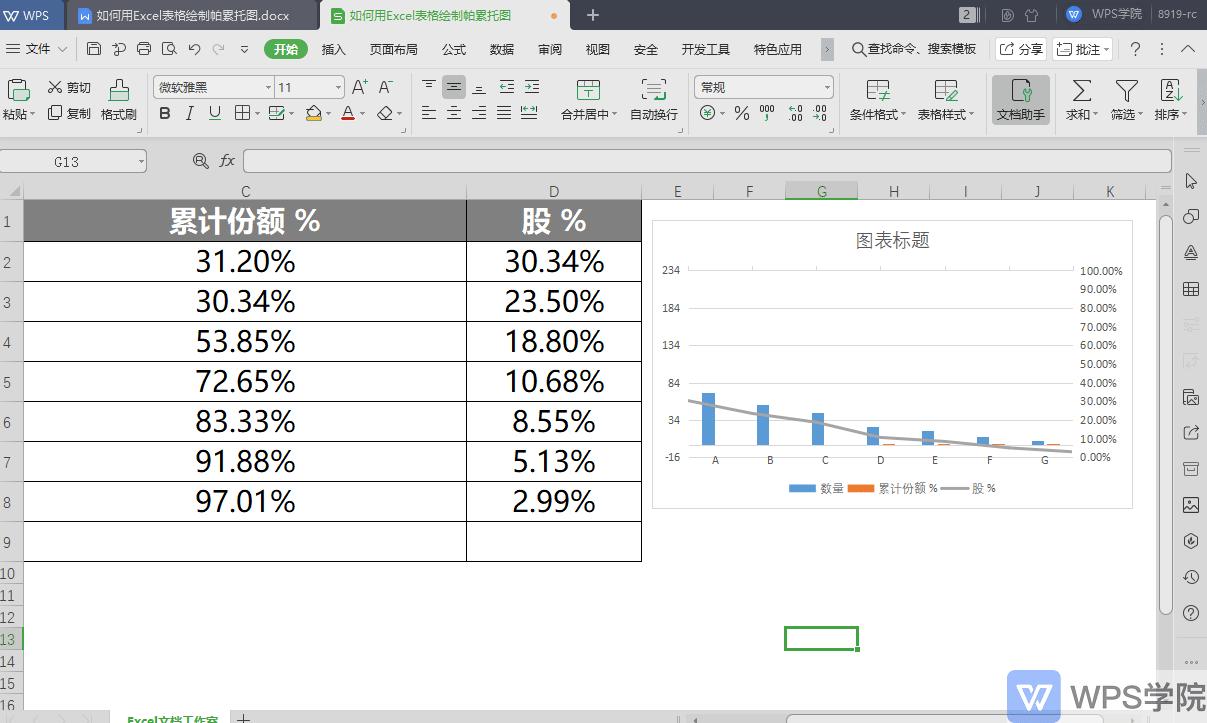Open the fill color tool

pyautogui.click(x=312, y=113)
